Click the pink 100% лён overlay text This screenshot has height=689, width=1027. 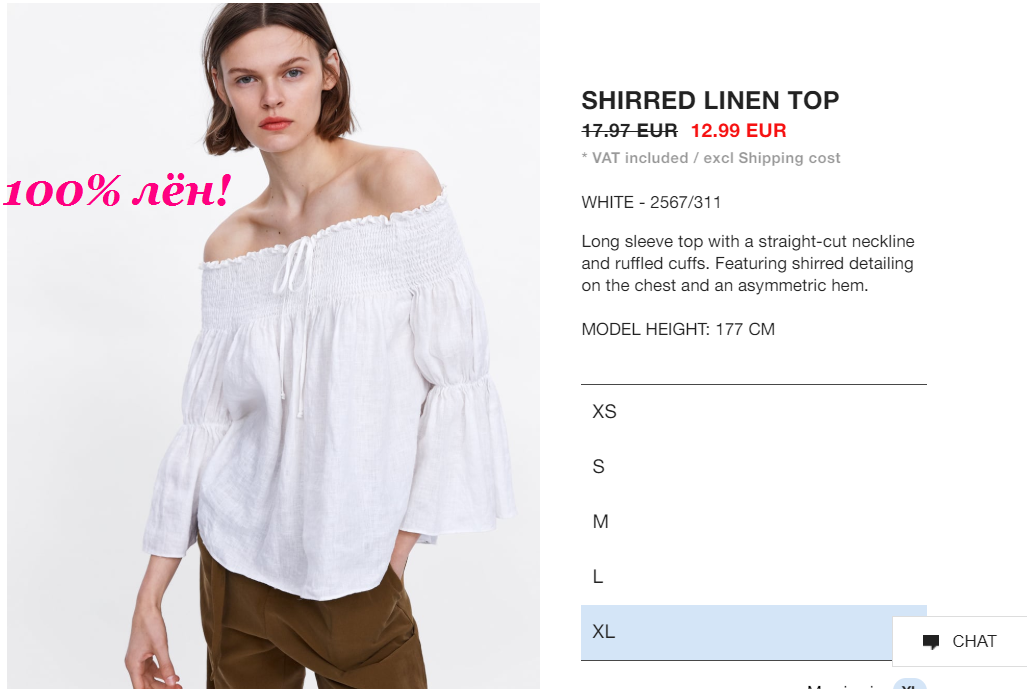point(118,191)
